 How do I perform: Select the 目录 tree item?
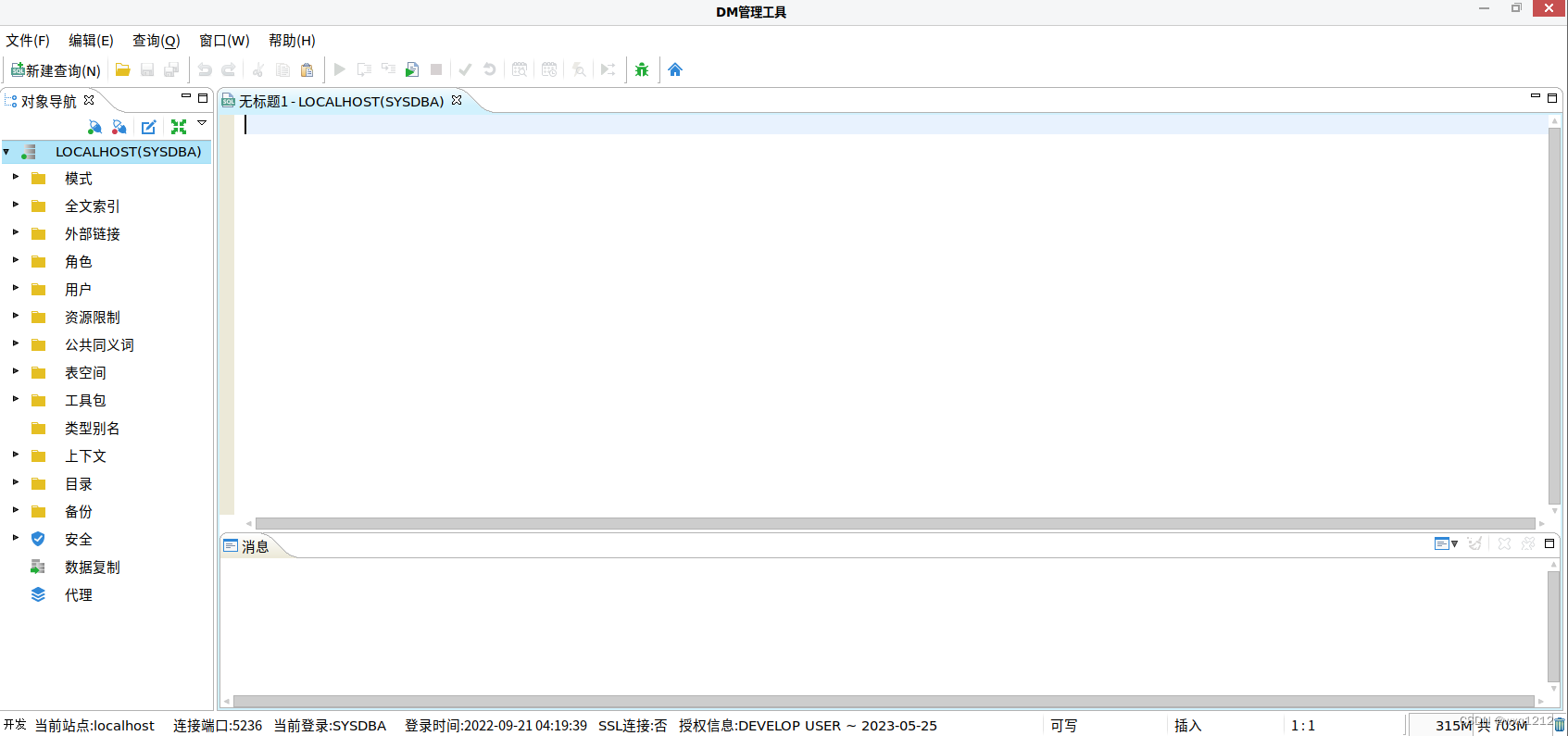click(78, 484)
